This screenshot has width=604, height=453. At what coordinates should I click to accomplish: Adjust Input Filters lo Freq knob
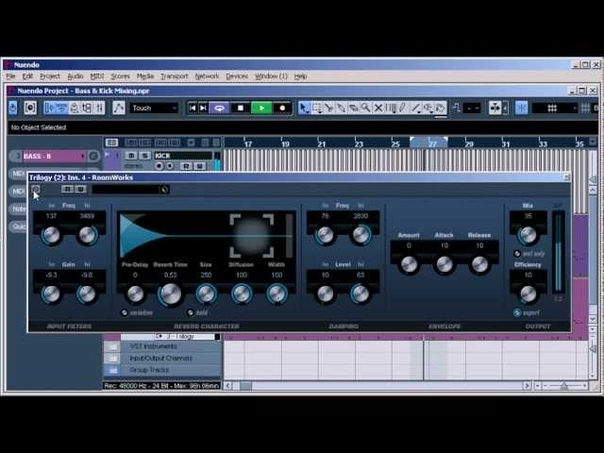point(51,235)
